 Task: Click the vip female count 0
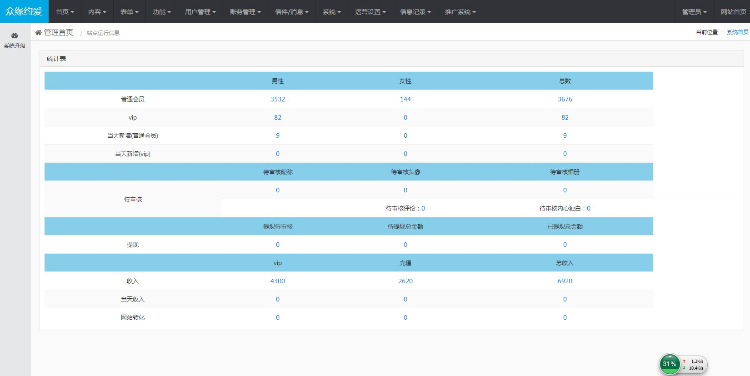click(405, 117)
